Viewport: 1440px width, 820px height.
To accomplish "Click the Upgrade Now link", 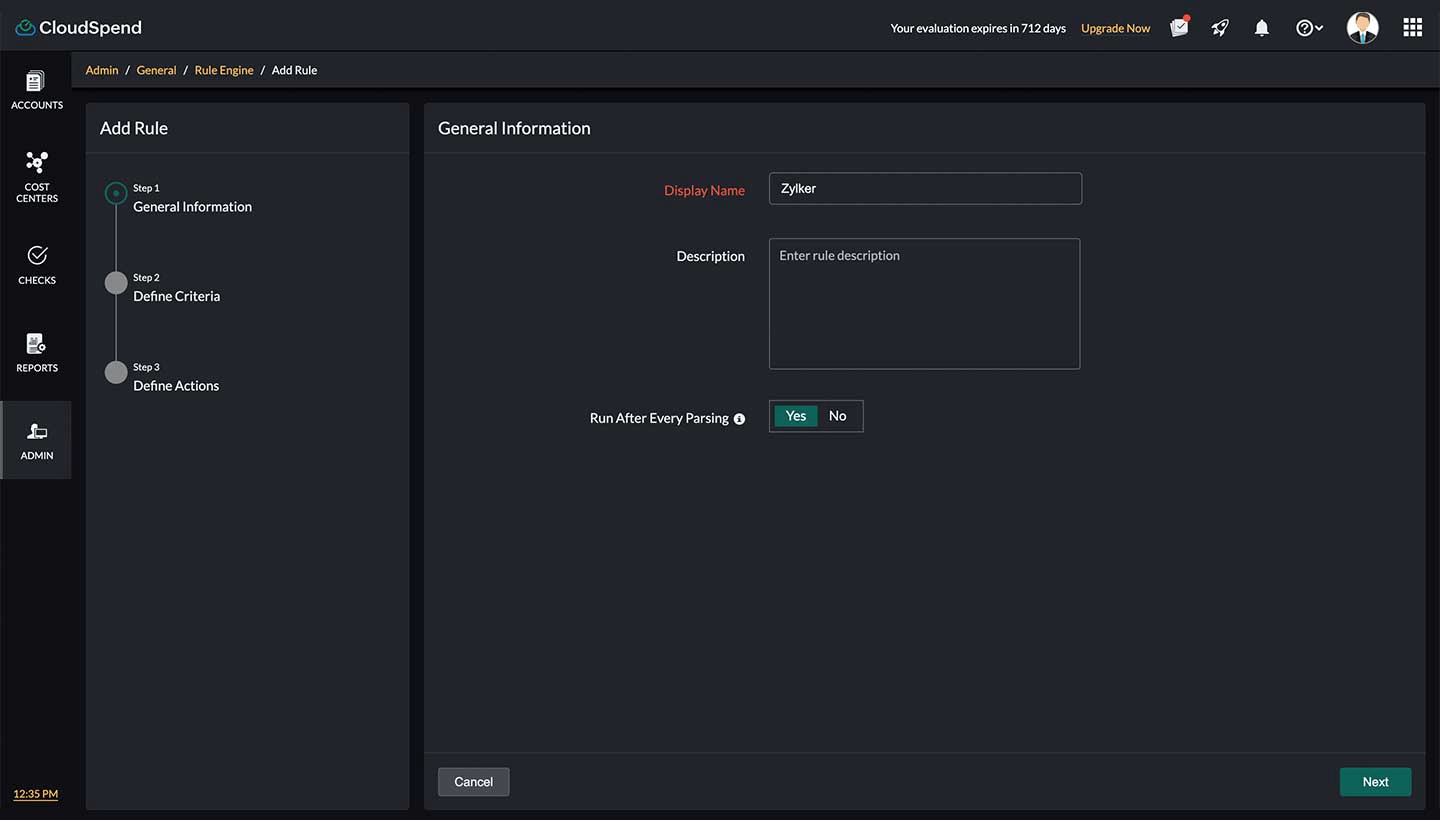I will (x=1115, y=28).
